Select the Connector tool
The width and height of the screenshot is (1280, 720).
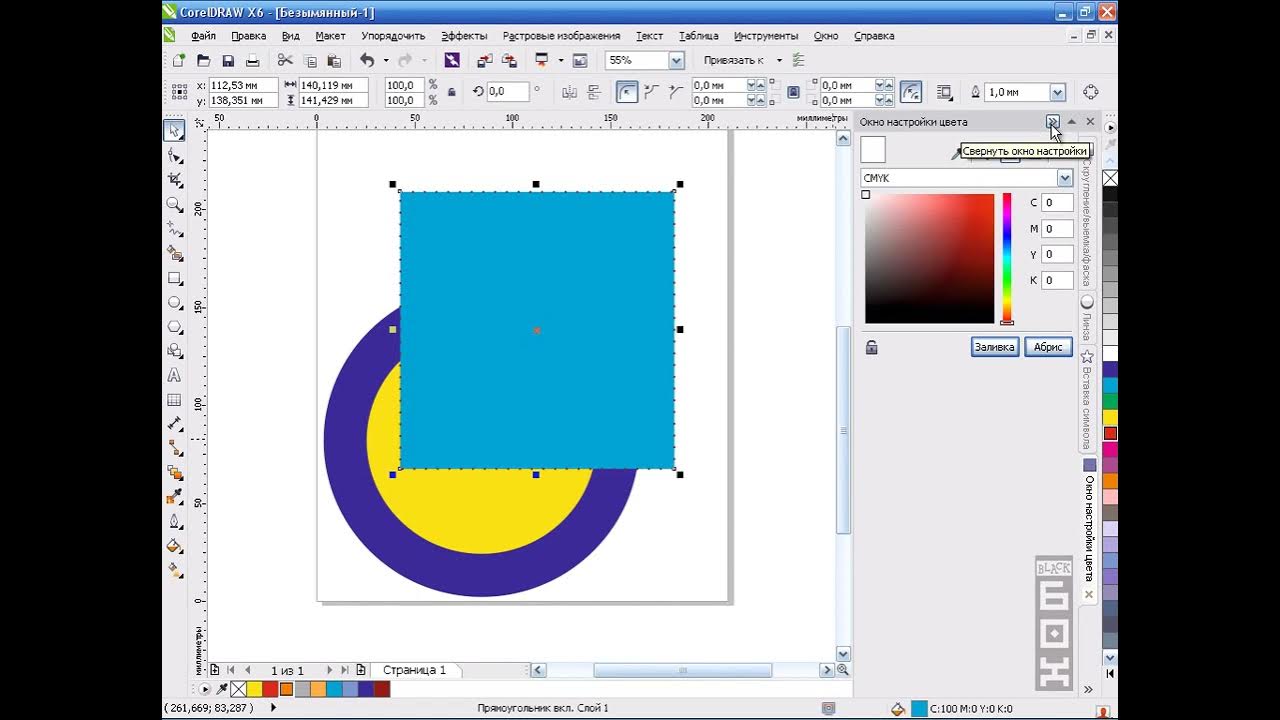(x=175, y=448)
